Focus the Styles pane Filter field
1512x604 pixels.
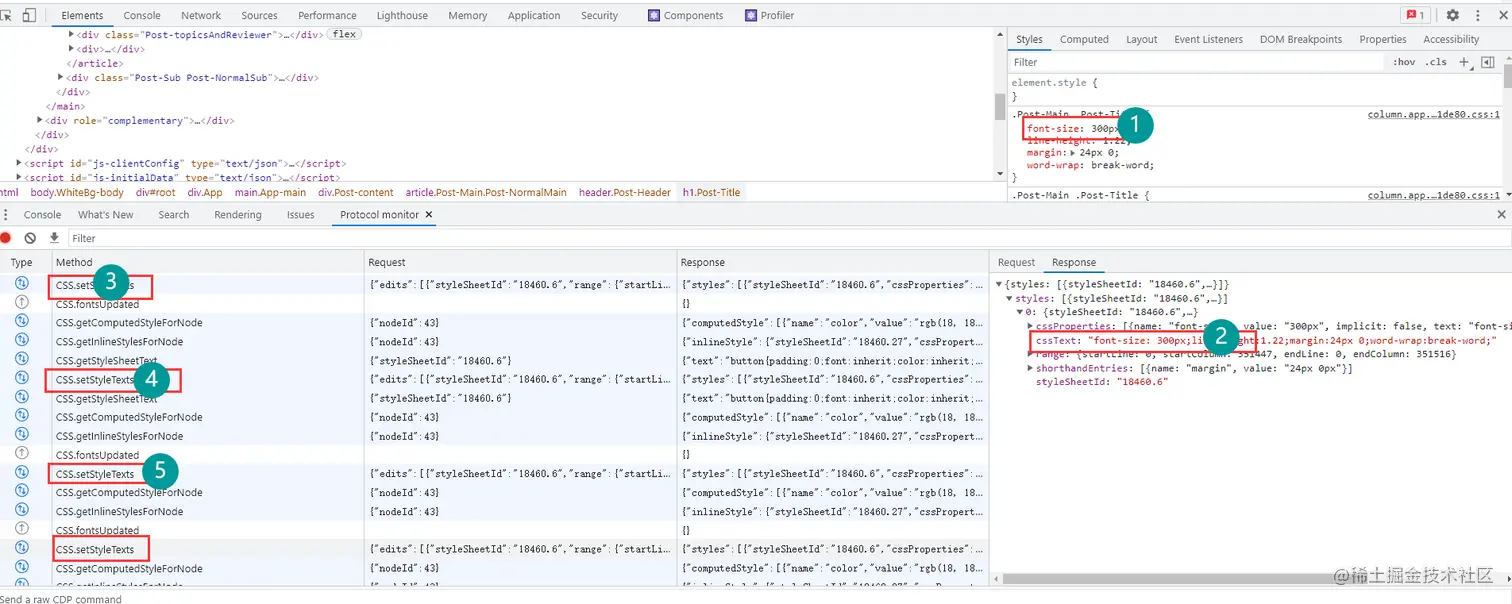tap(1198, 62)
